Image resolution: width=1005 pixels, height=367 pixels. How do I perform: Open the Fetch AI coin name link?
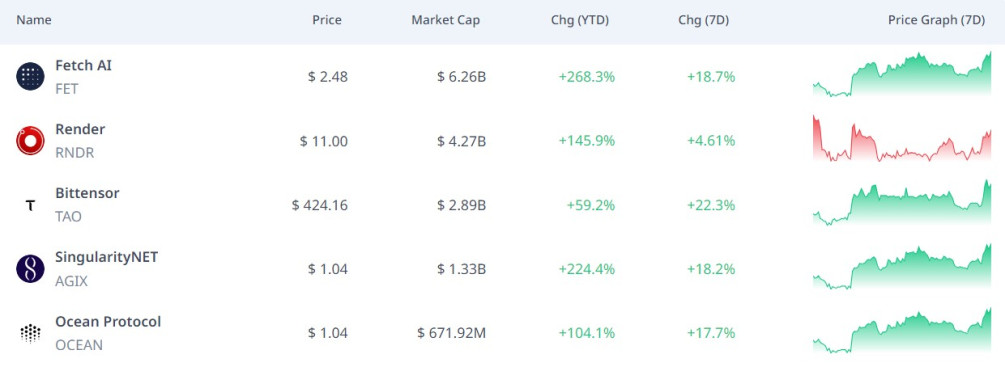[83, 65]
